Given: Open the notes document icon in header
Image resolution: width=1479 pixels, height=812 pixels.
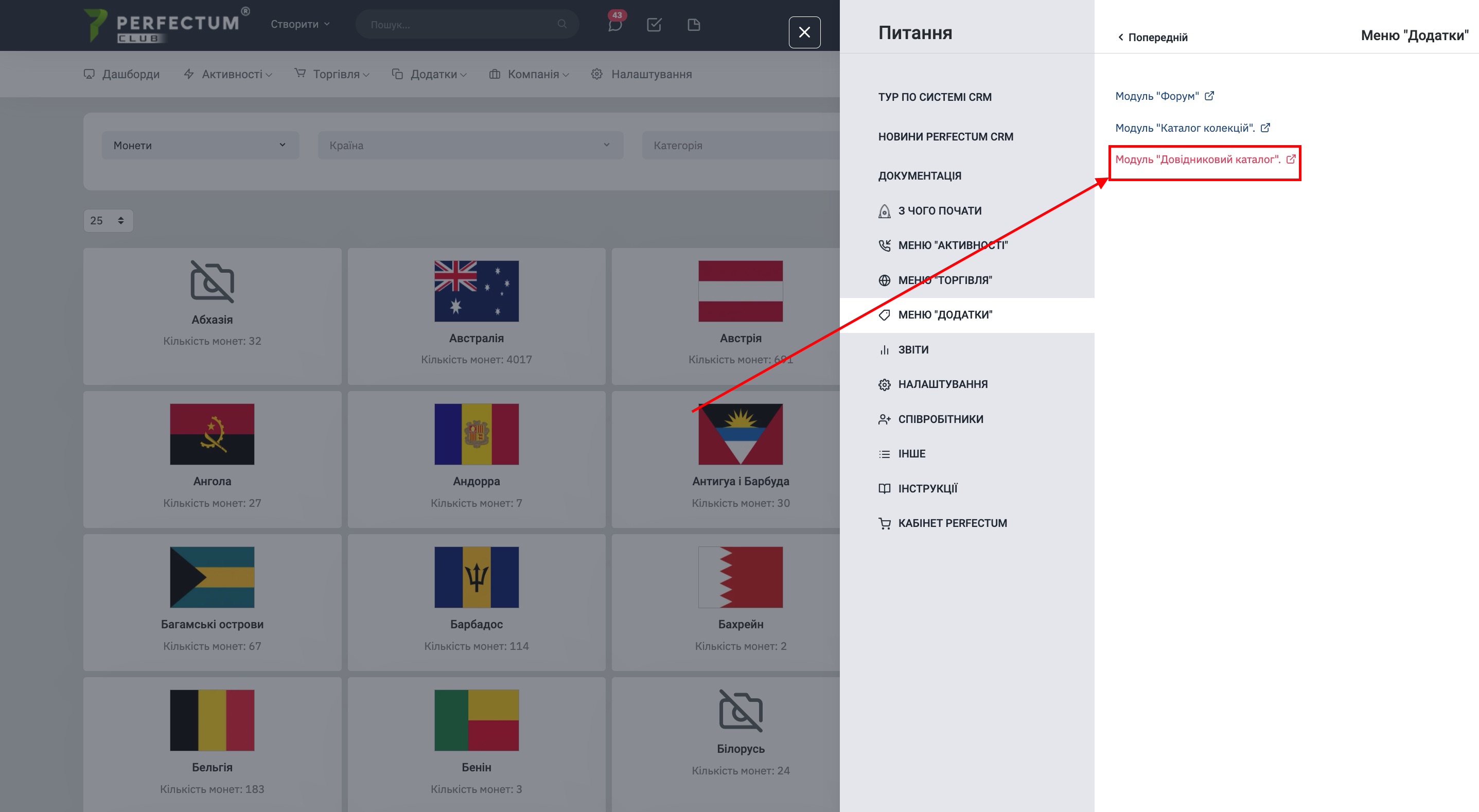Looking at the screenshot, I should pyautogui.click(x=694, y=25).
